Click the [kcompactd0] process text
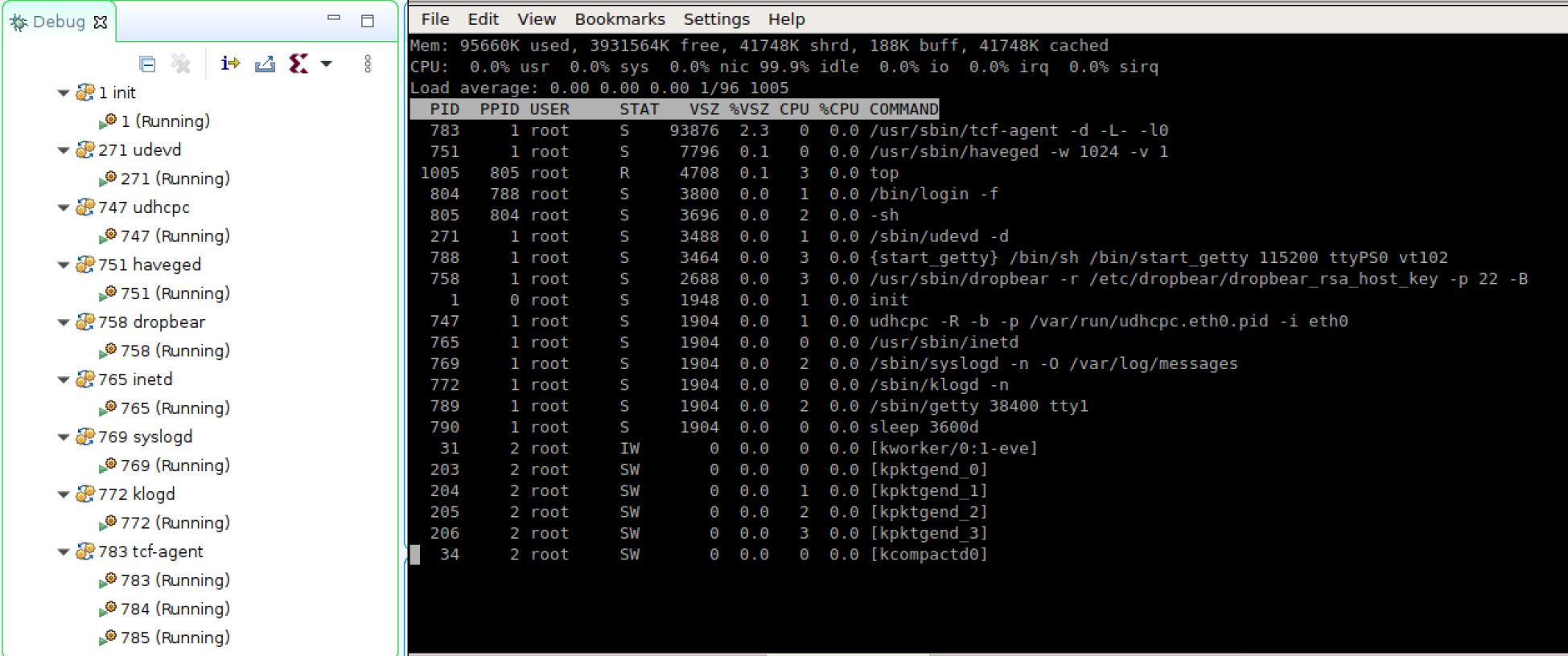Image resolution: width=1568 pixels, height=656 pixels. pos(928,554)
